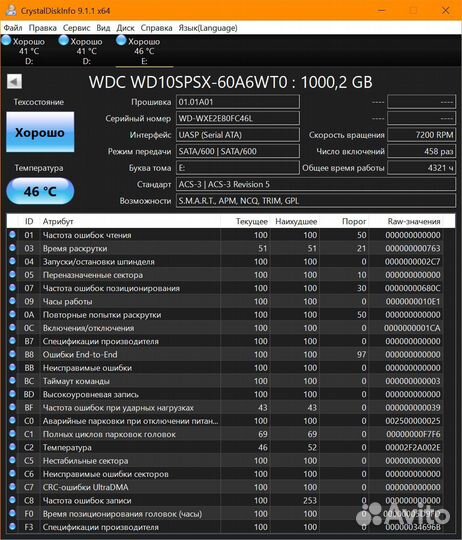Click status icon of attribute 0A
Image resolution: width=462 pixels, height=540 pixels.
12,314
